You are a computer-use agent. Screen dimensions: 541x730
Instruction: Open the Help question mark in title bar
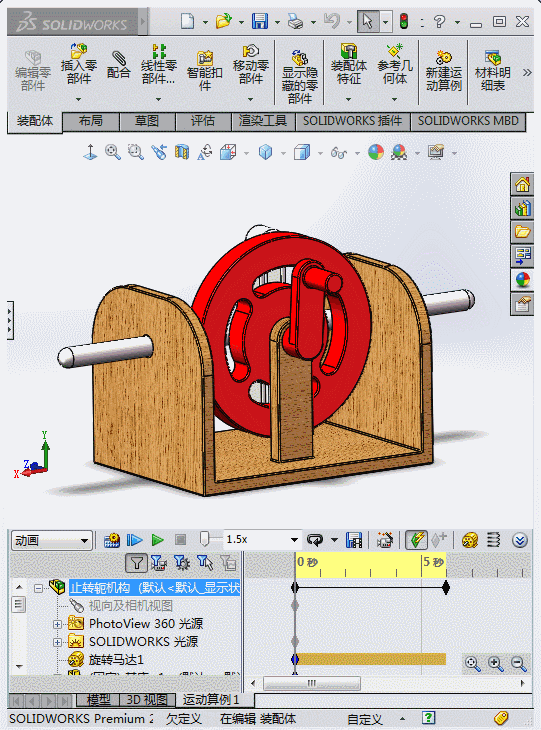pos(439,21)
